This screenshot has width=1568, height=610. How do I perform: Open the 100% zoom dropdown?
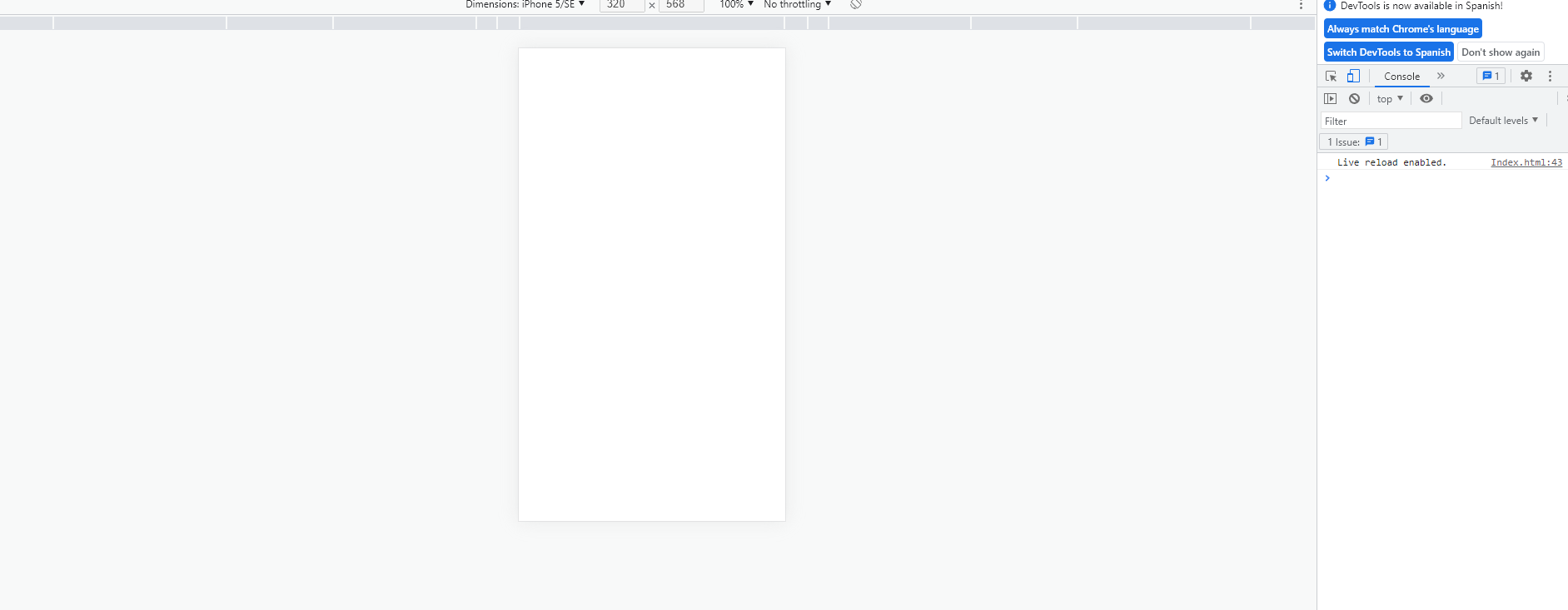tap(736, 4)
